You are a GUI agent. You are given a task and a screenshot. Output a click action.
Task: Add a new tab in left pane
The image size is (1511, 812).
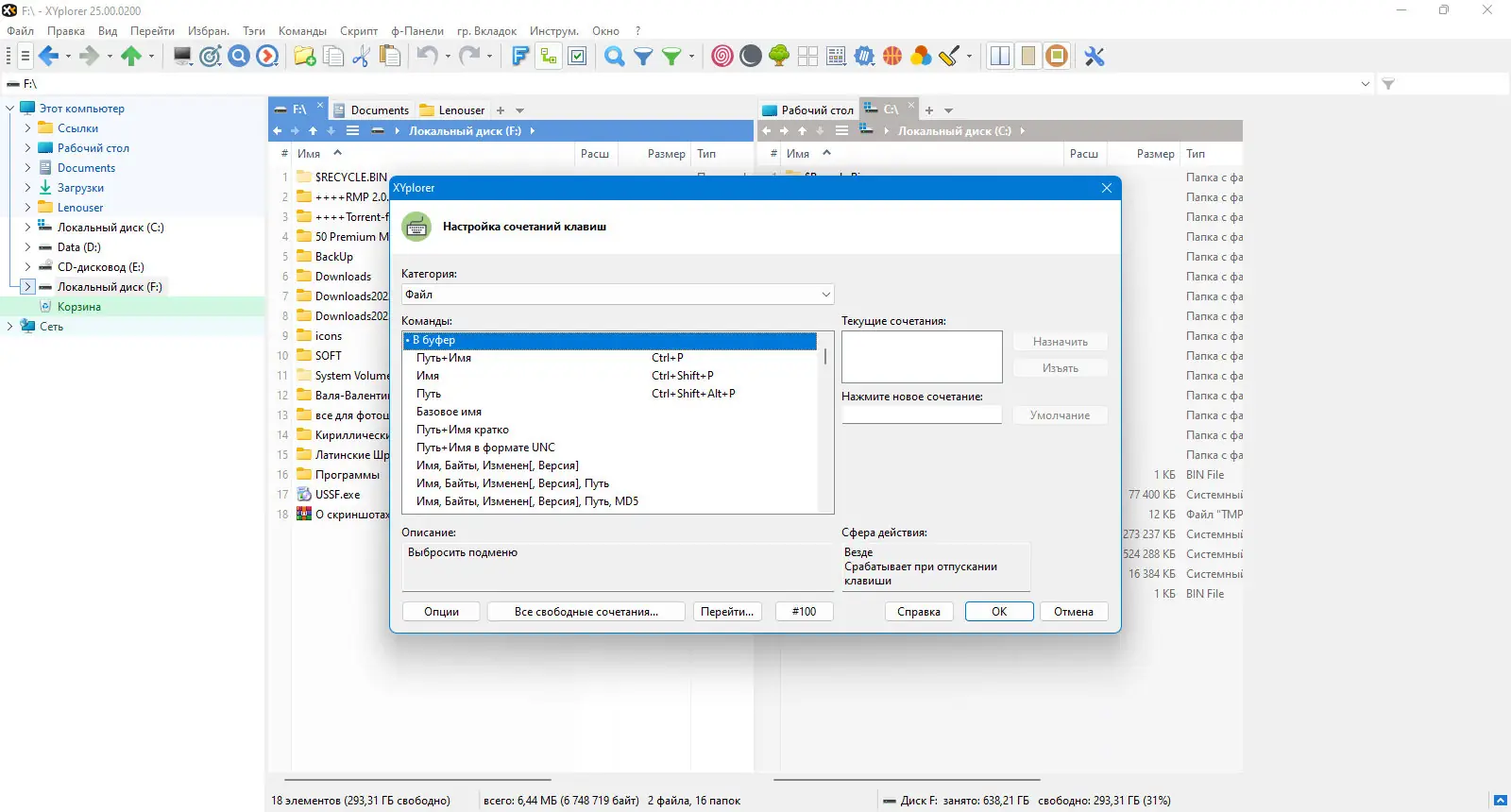[x=501, y=110]
